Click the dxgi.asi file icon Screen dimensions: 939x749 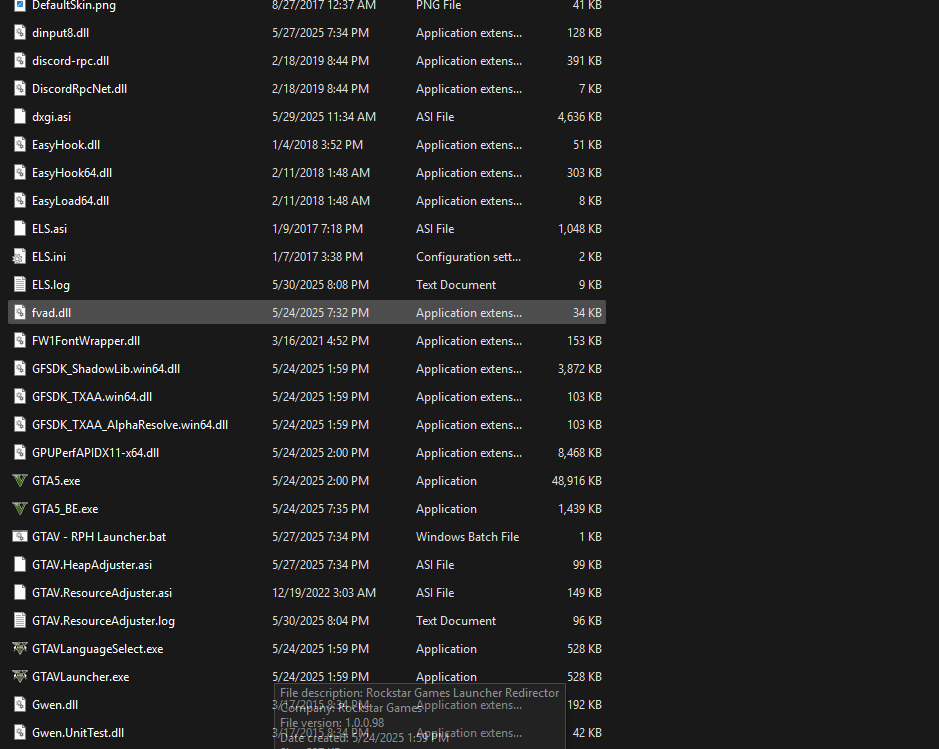[20, 117]
